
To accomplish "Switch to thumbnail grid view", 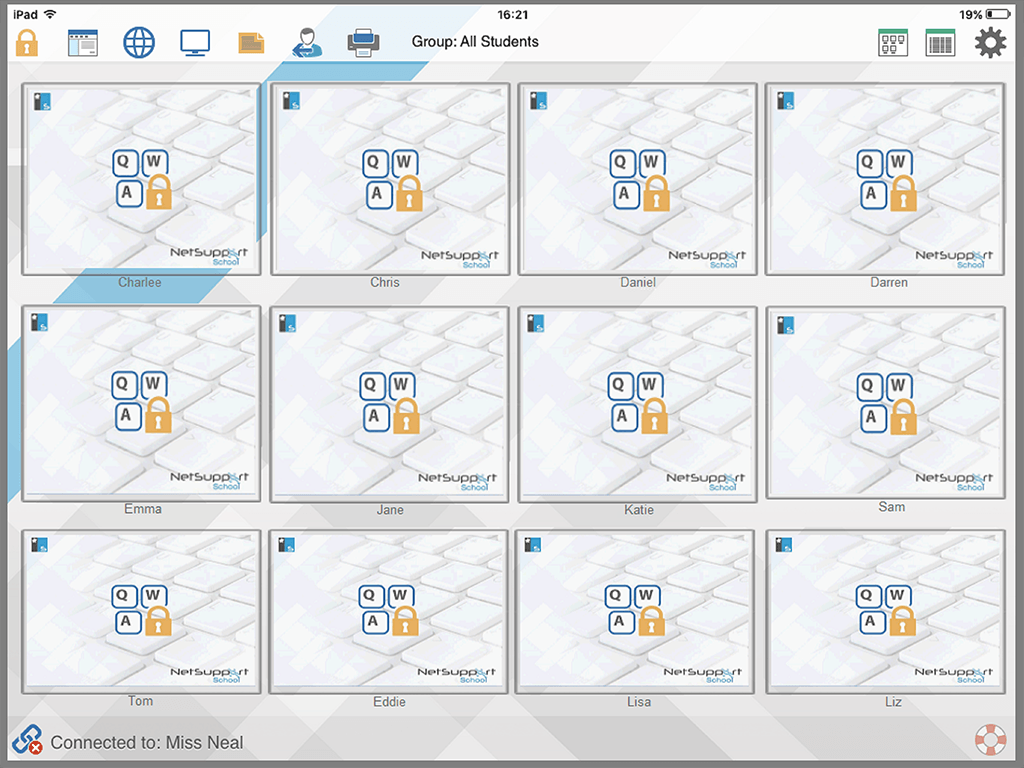I will click(892, 42).
